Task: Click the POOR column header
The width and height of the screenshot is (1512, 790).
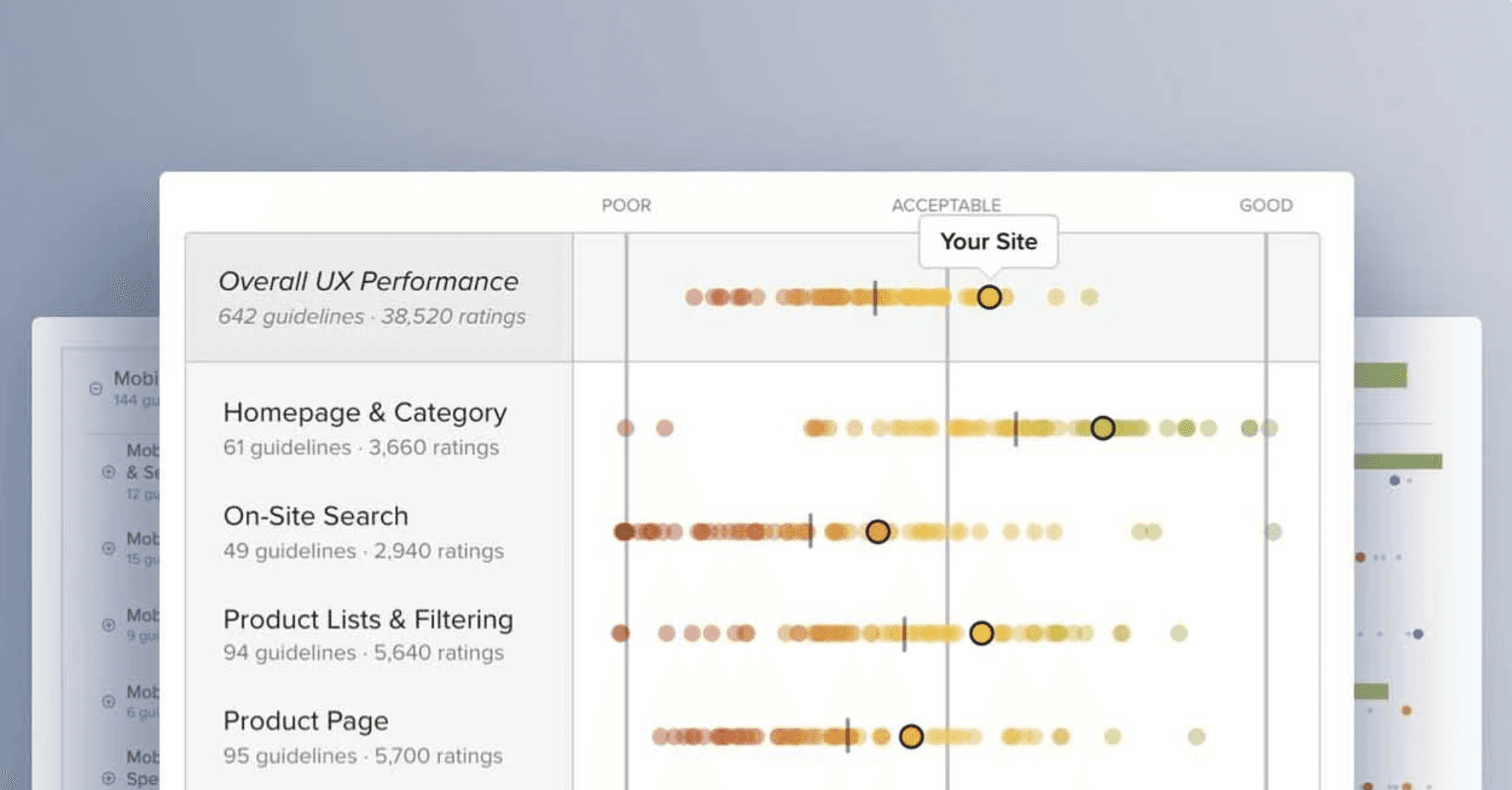Action: 626,205
